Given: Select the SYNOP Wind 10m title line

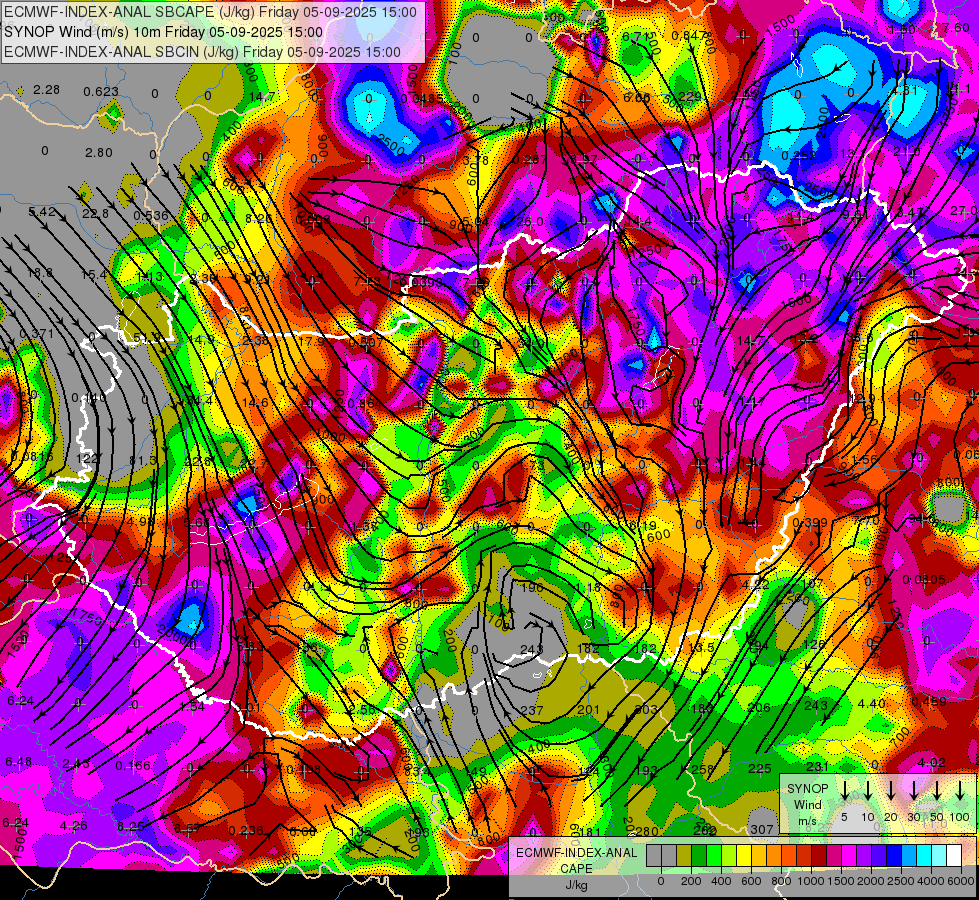Looking at the screenshot, I should [x=164, y=32].
